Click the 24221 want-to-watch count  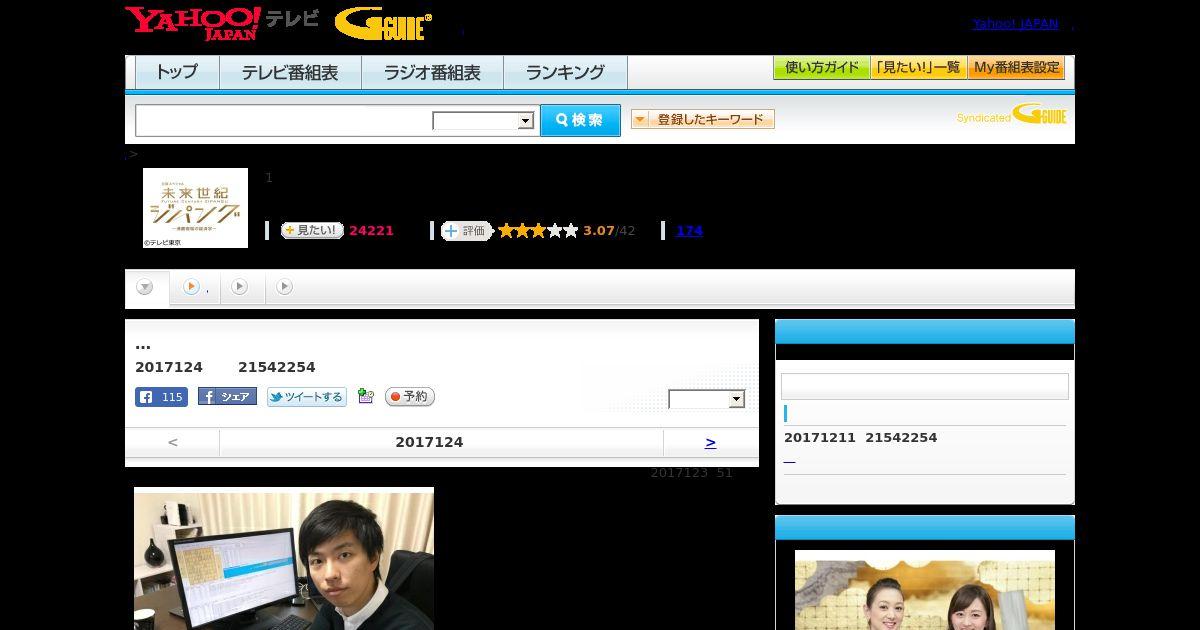(371, 231)
